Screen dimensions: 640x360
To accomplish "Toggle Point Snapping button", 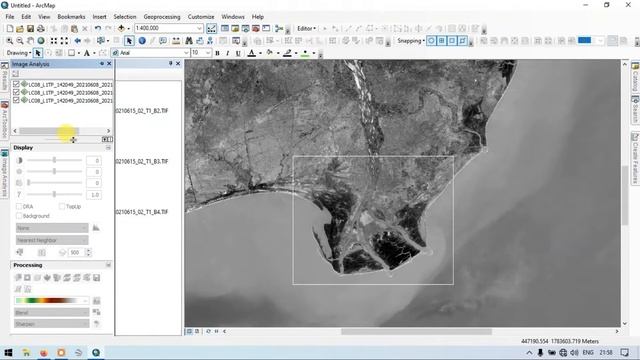I will coord(431,41).
